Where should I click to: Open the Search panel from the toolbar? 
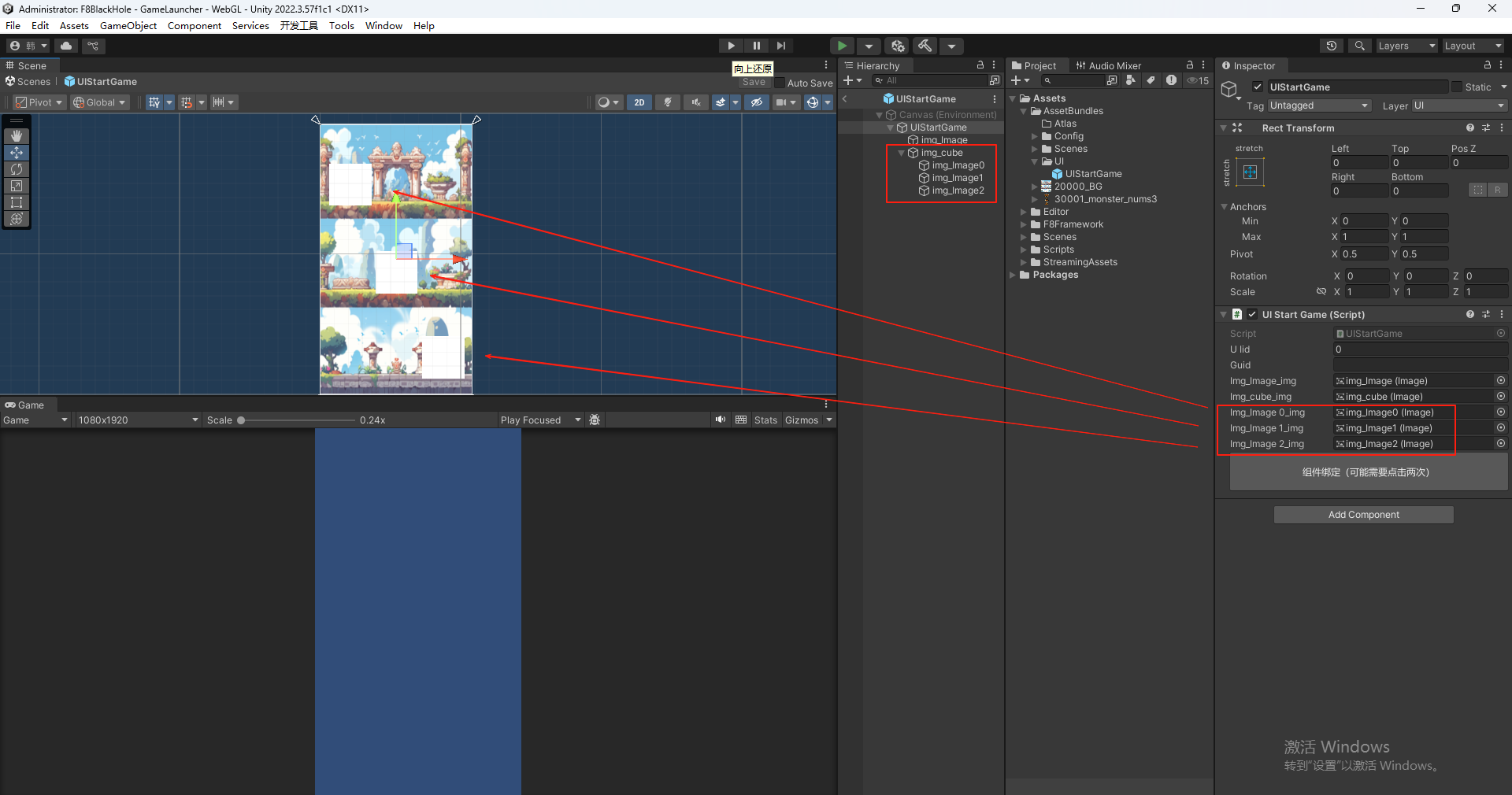coord(1359,46)
